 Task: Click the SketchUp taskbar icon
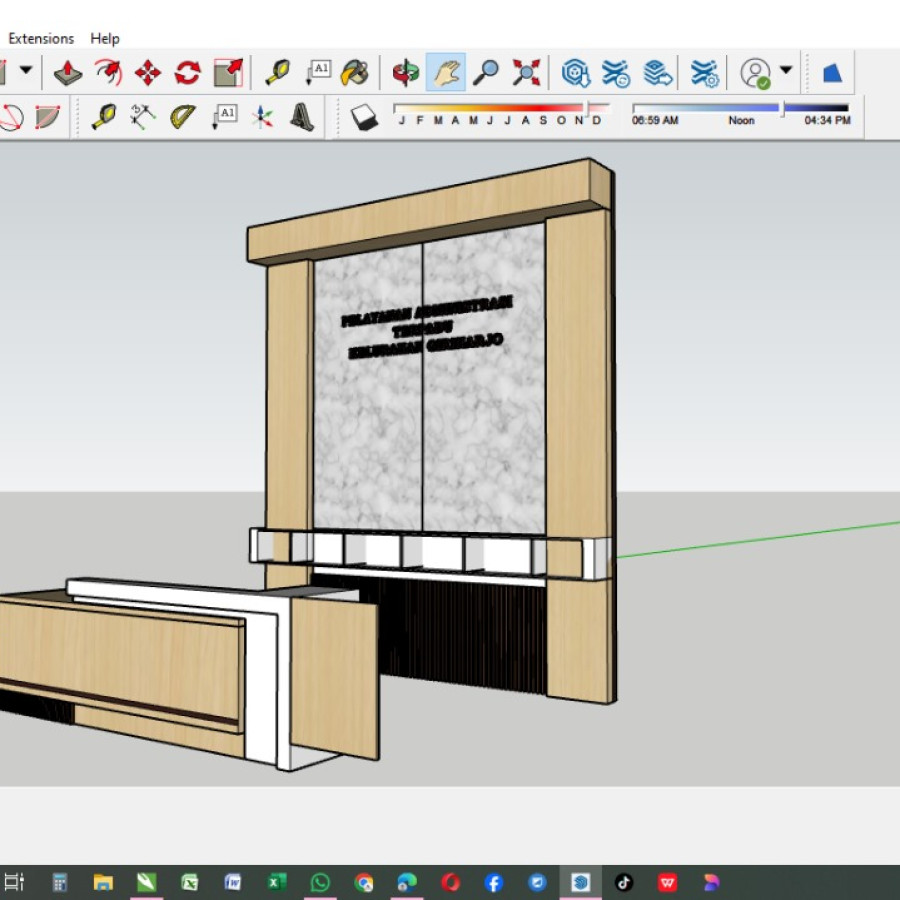[580, 882]
